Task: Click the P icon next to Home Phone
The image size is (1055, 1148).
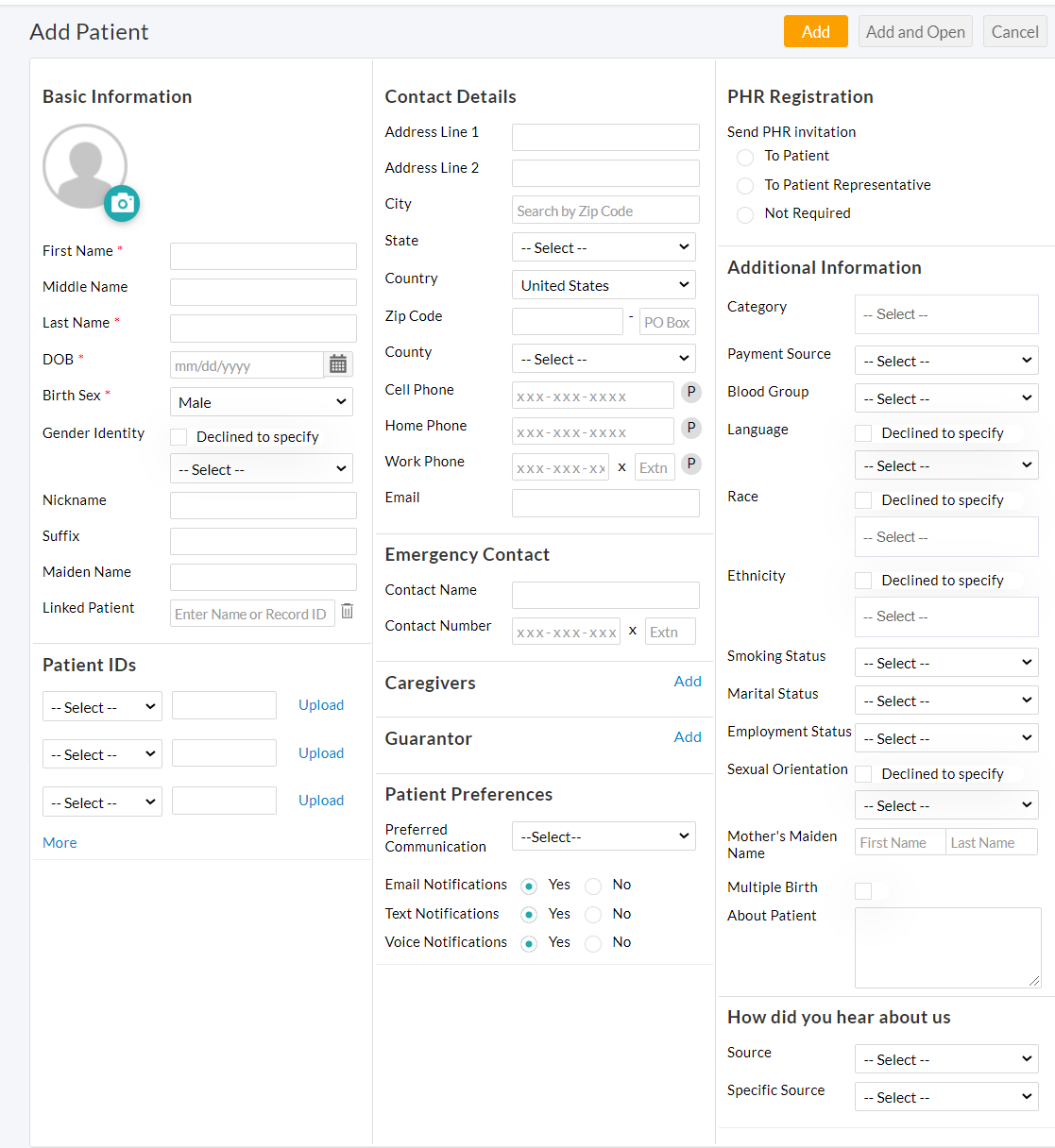Action: tap(691, 428)
